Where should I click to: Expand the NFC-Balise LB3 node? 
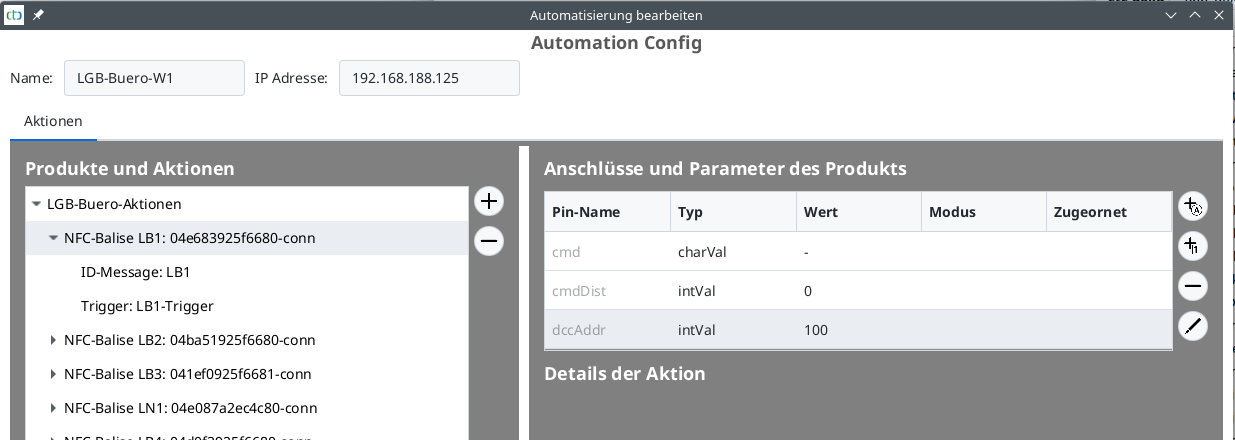coord(54,374)
